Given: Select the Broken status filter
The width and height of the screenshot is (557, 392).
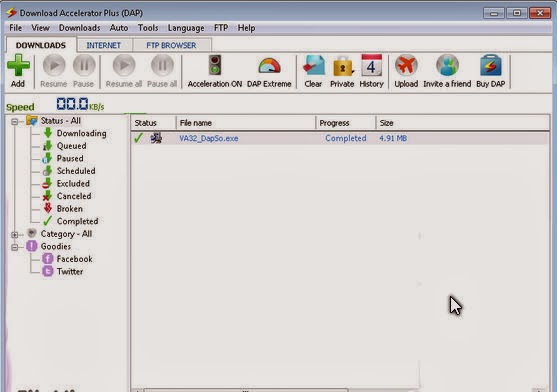Looking at the screenshot, I should coord(70,209).
